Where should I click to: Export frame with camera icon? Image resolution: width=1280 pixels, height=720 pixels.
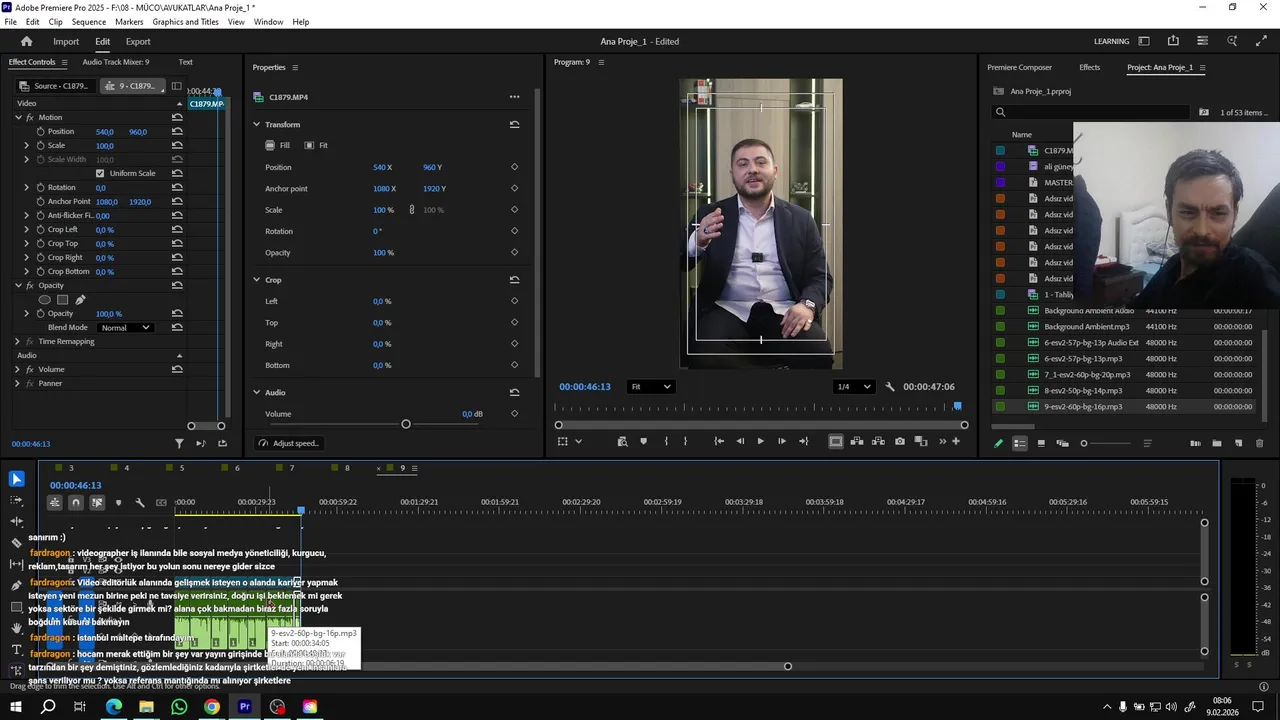click(x=900, y=441)
